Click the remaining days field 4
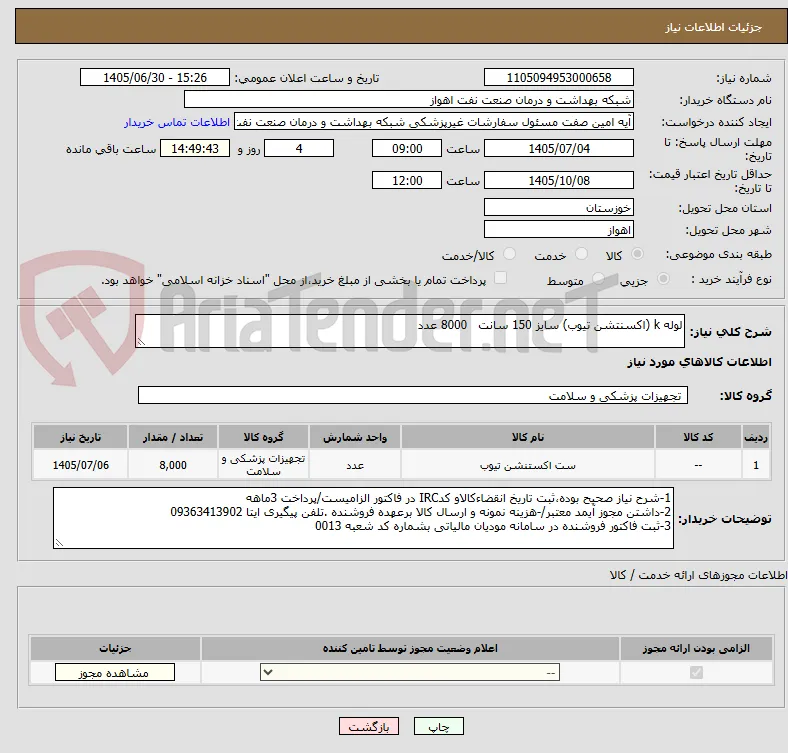The image size is (788, 753). (299, 148)
